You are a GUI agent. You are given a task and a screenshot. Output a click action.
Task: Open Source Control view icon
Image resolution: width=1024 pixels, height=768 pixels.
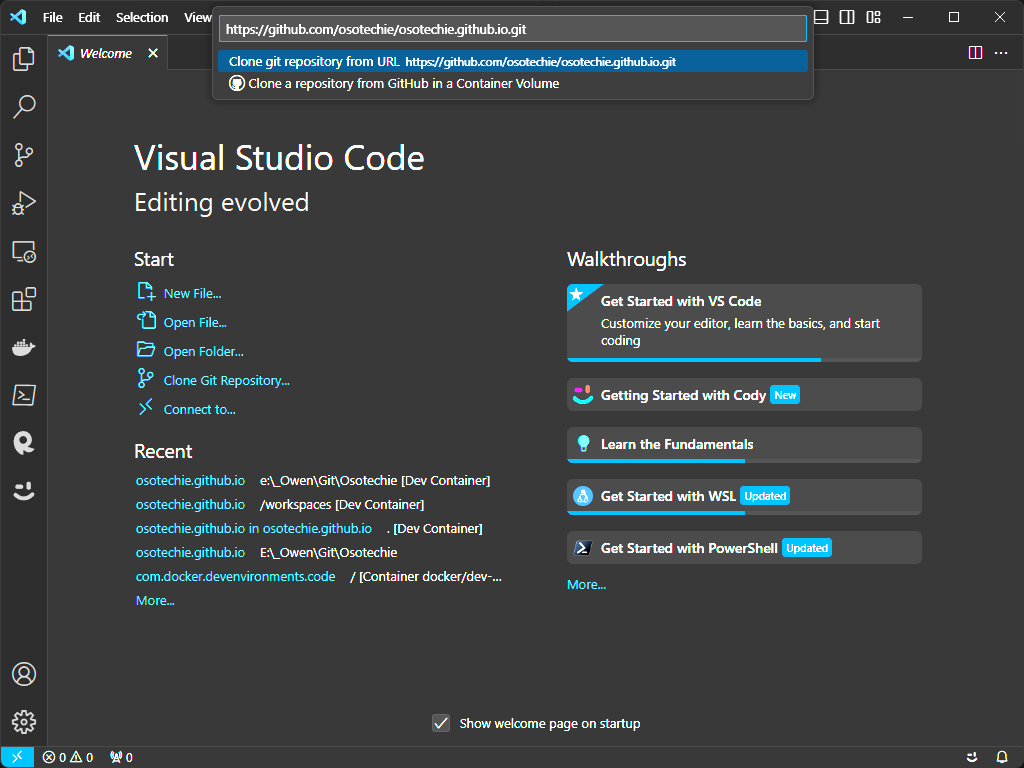click(x=23, y=155)
